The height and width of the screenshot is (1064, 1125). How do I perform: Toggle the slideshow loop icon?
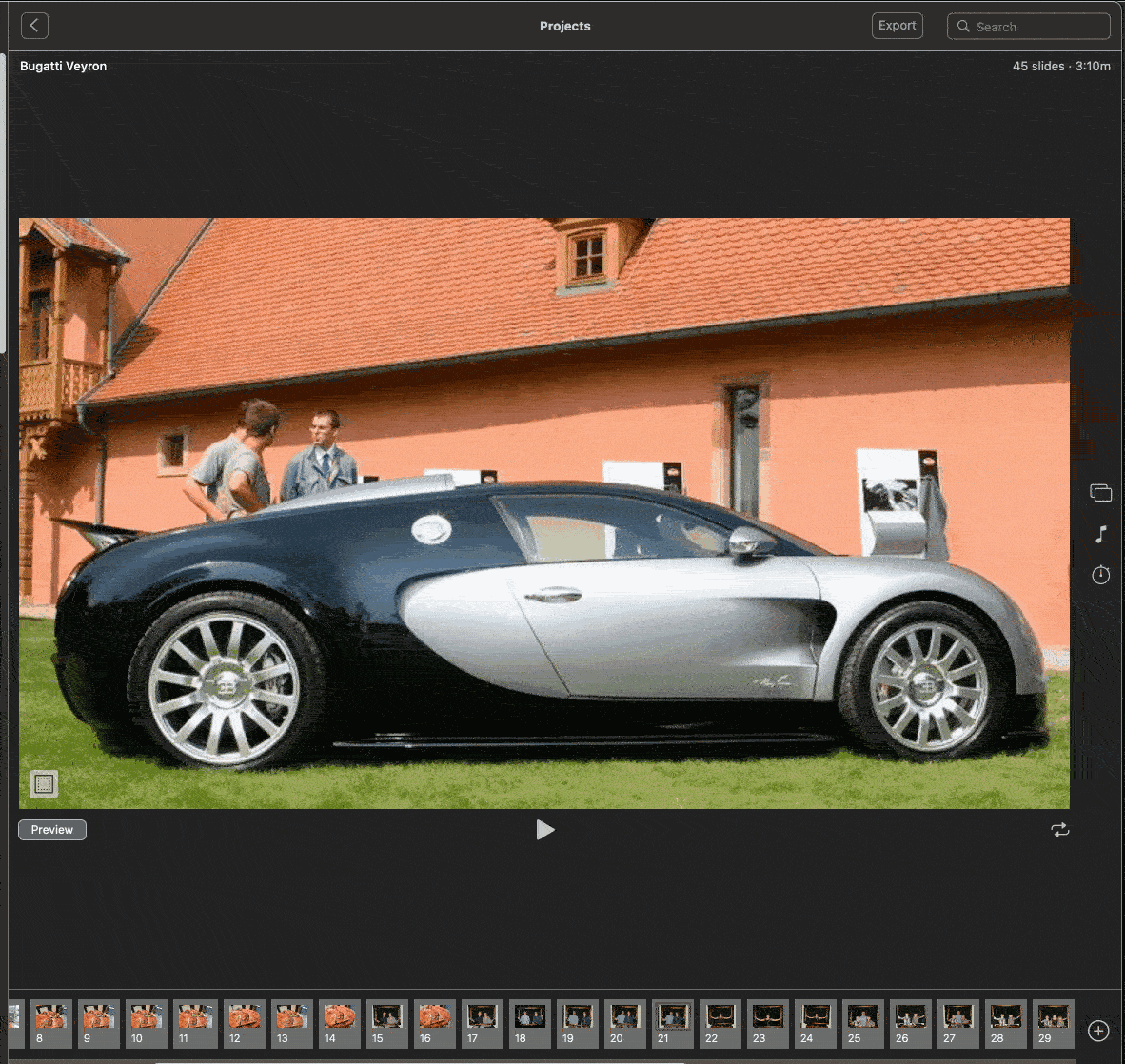tap(1059, 830)
